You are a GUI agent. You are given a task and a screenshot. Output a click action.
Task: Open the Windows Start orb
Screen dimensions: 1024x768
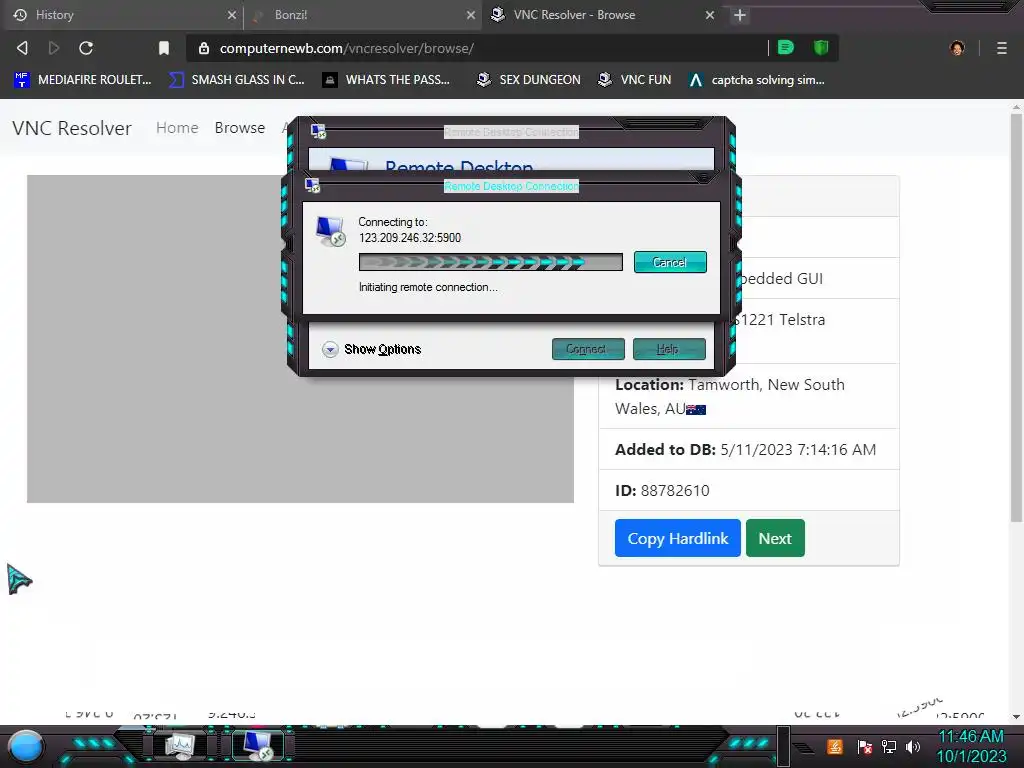pos(25,747)
